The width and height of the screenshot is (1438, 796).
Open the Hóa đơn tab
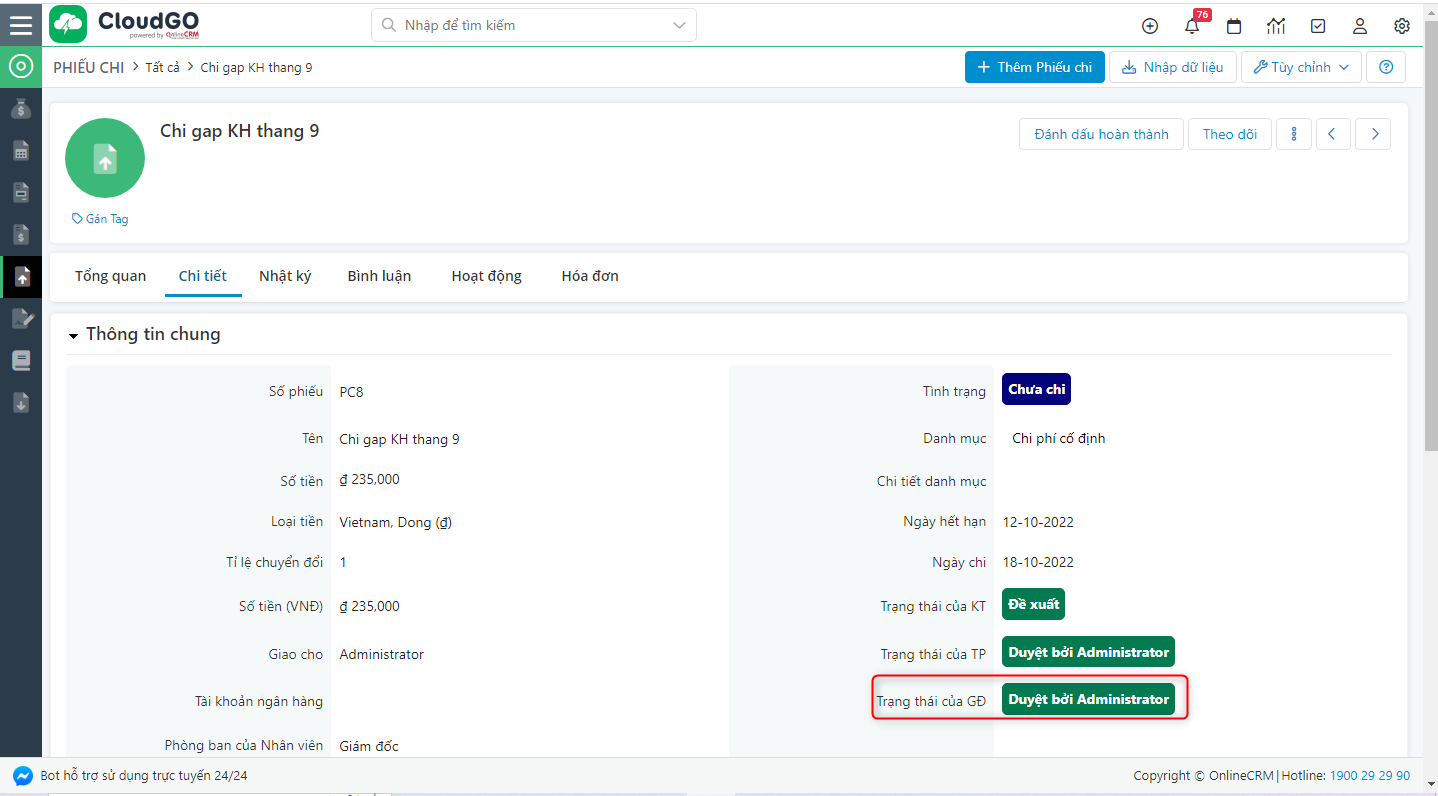tap(589, 276)
